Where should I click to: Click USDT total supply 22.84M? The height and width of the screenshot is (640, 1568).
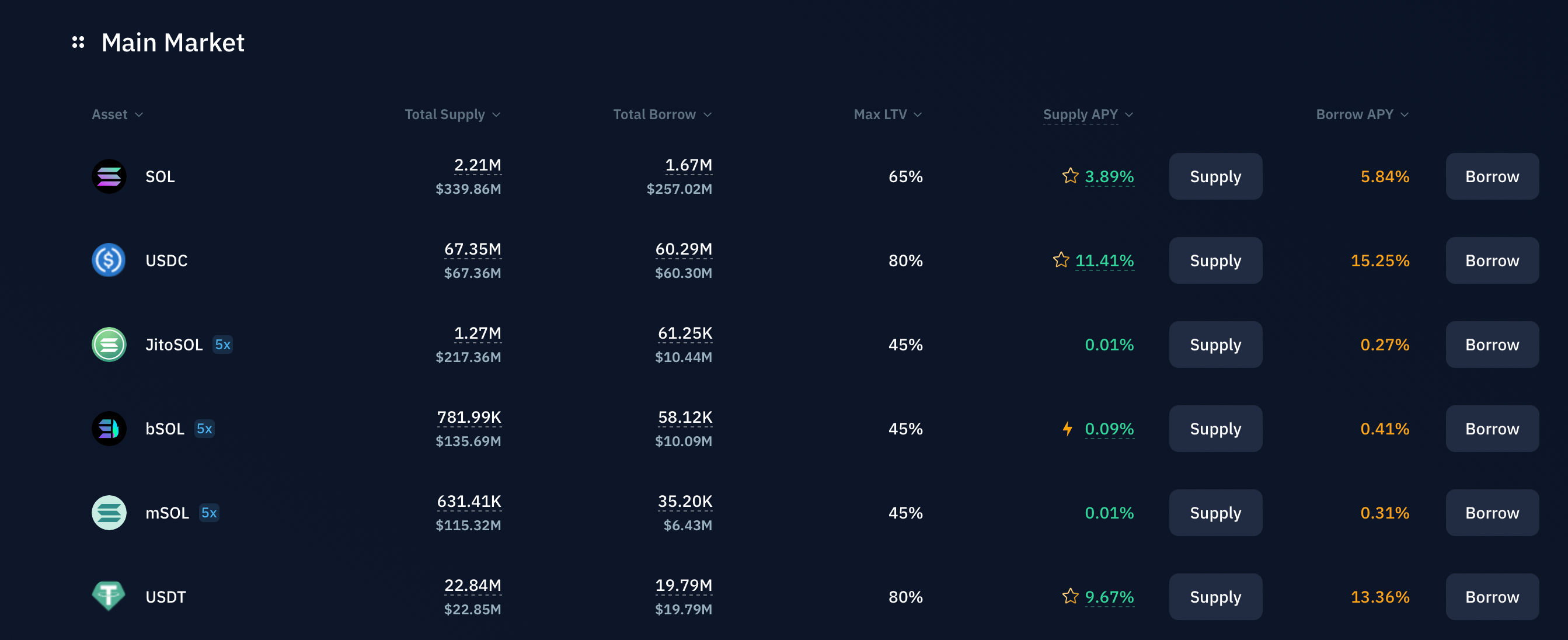tap(473, 585)
